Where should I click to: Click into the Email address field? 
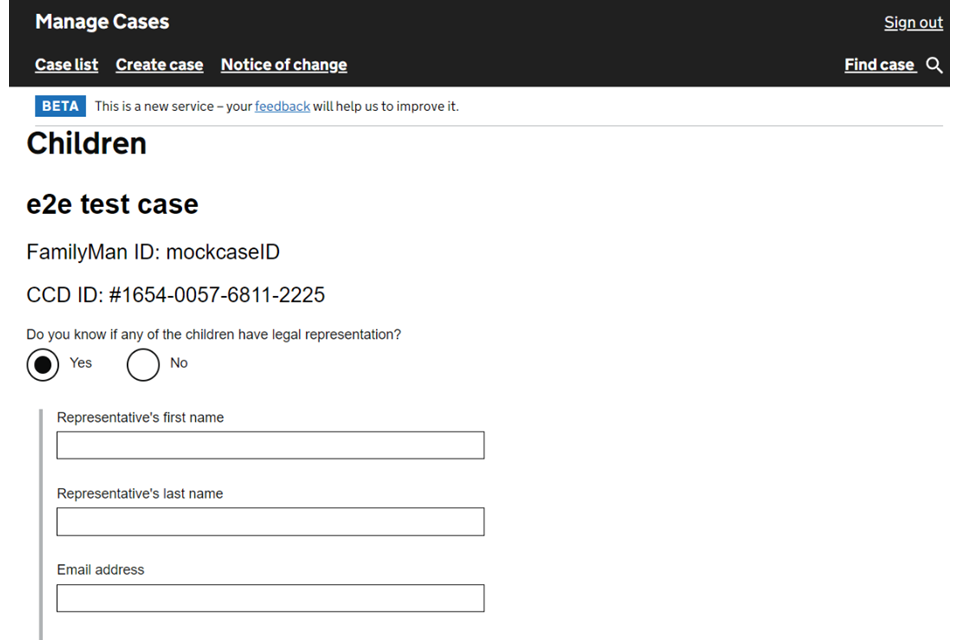[270, 598]
